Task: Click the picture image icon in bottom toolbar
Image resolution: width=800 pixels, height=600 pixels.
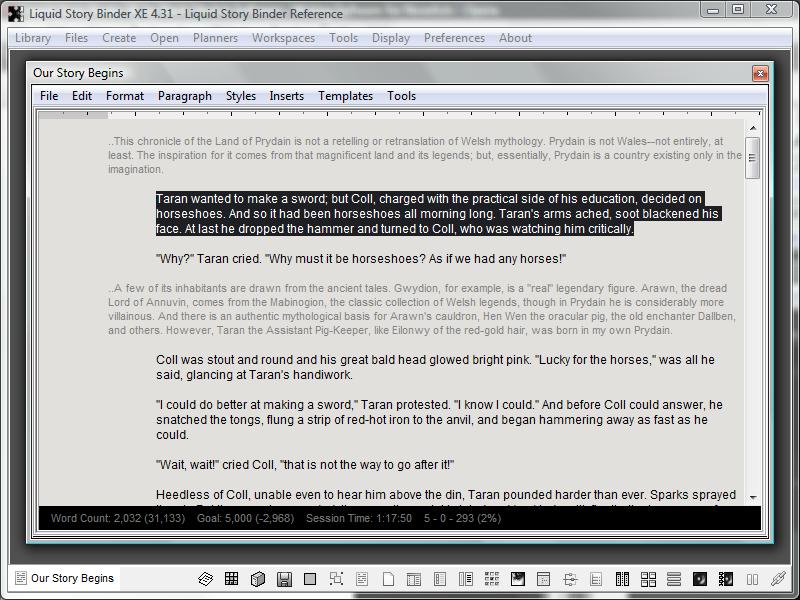Action: (518, 579)
